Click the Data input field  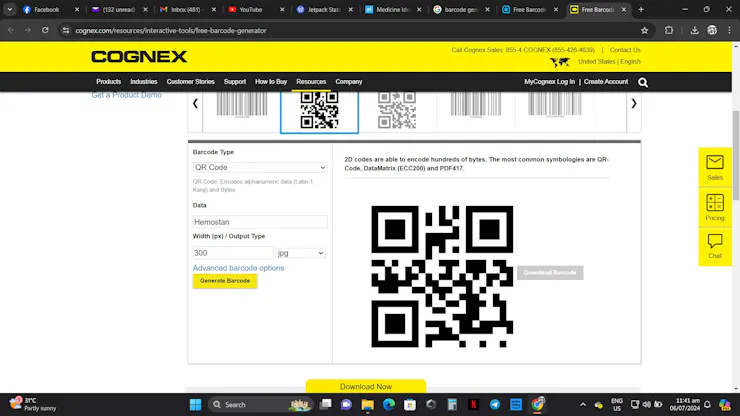coord(260,222)
